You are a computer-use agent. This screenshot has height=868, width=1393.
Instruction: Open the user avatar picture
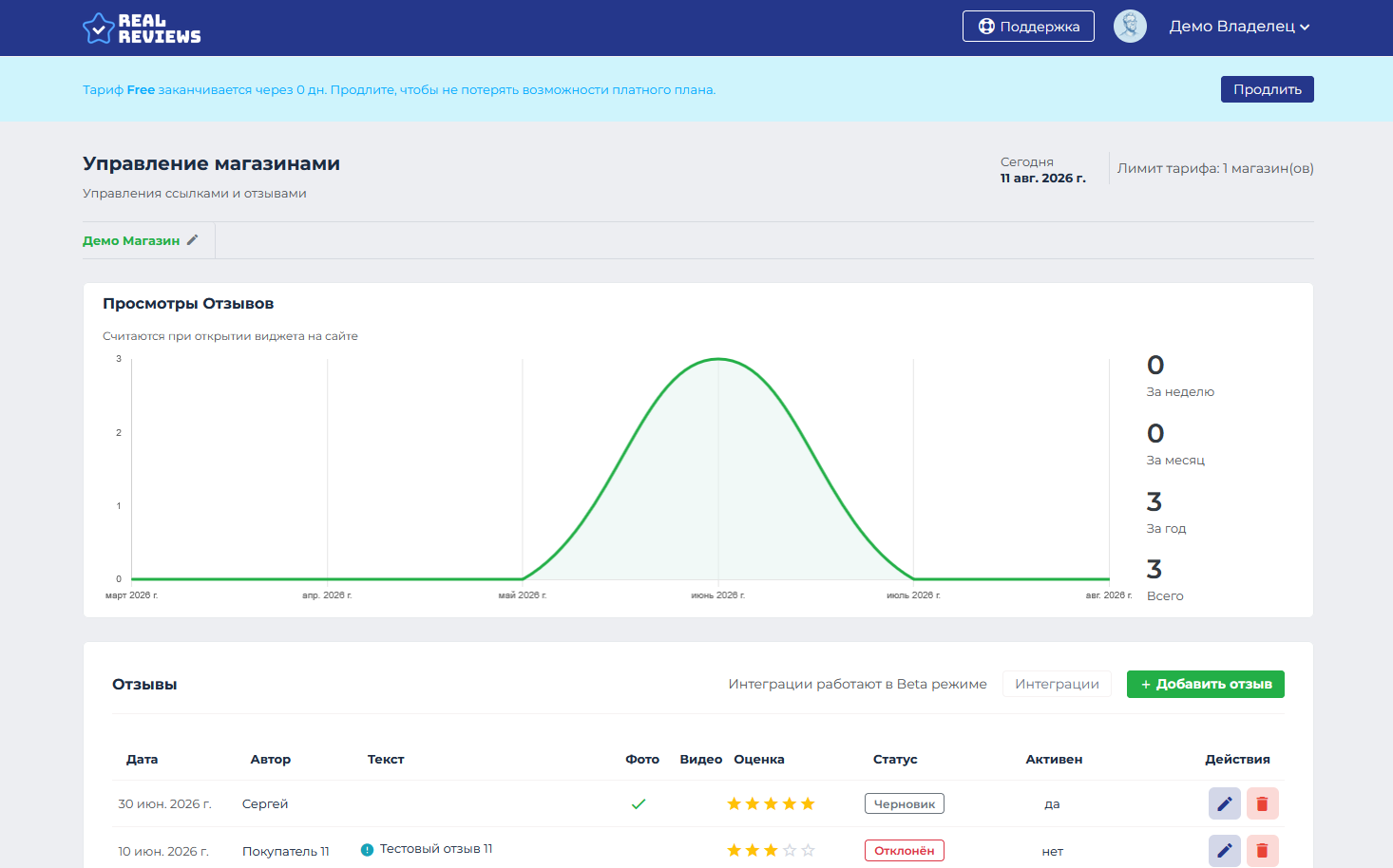(1130, 27)
